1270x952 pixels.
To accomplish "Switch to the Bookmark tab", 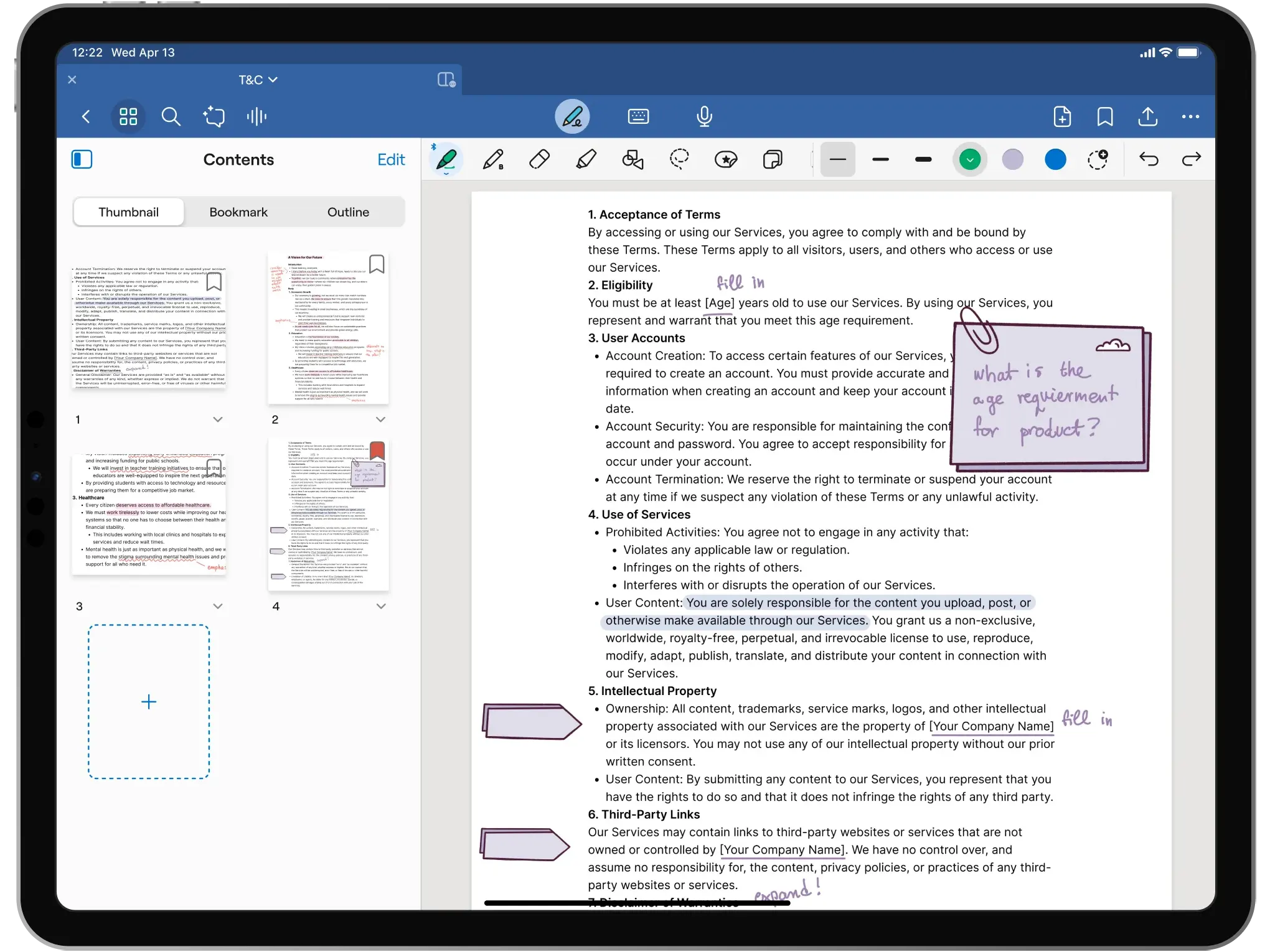I will point(238,212).
